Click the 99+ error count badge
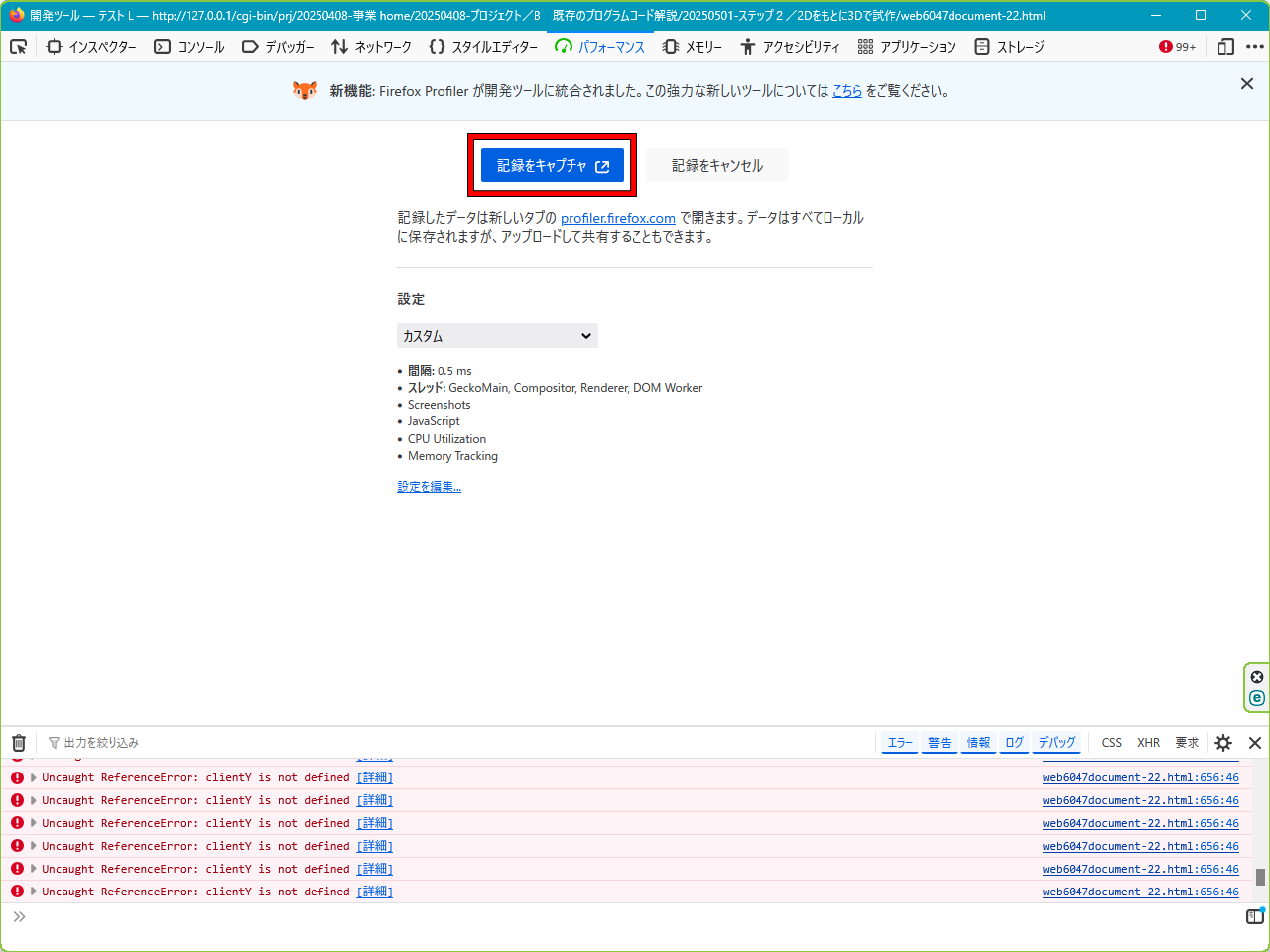The image size is (1270, 952). [1178, 47]
